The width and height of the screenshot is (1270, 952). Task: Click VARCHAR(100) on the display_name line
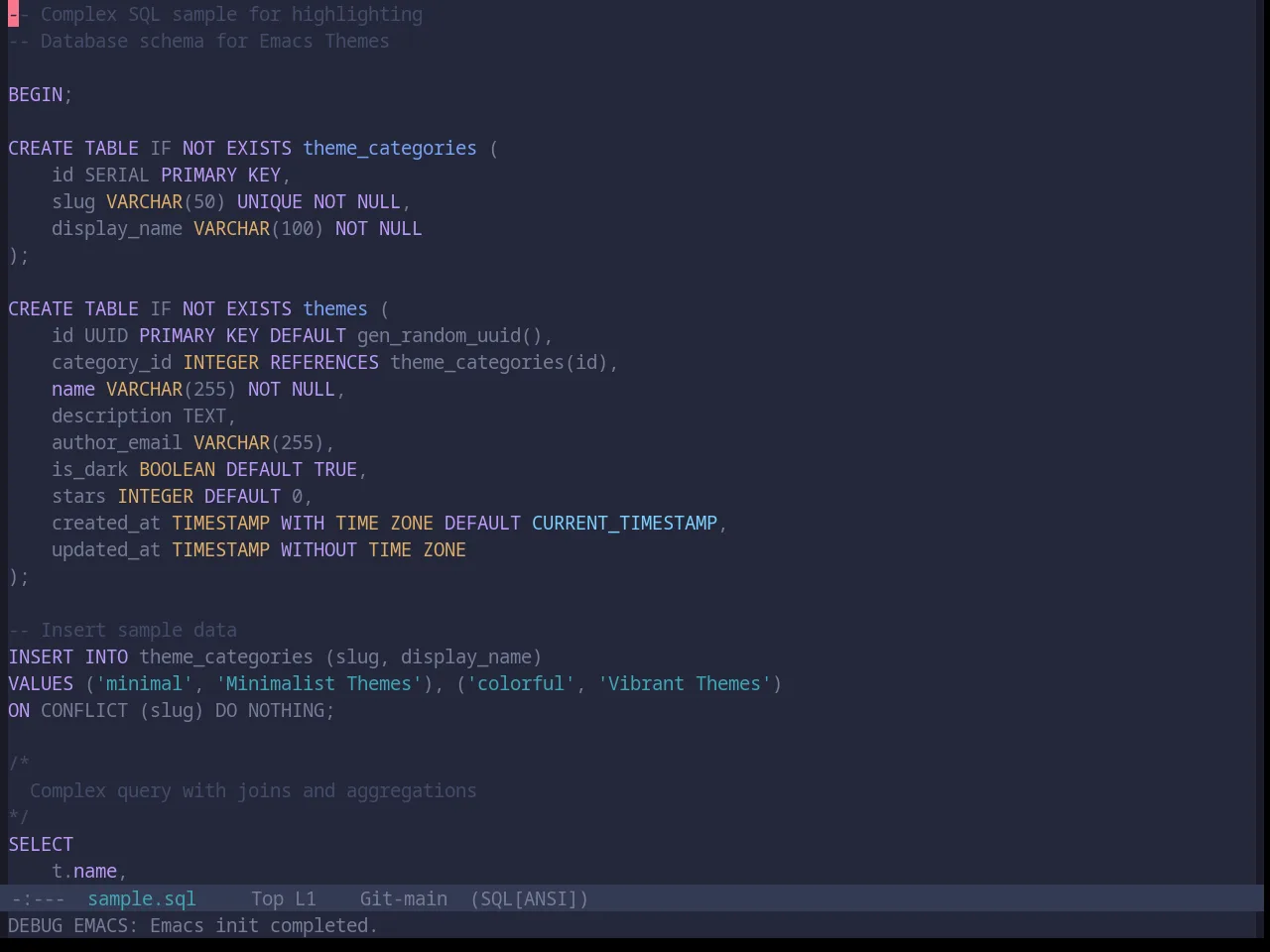point(259,228)
